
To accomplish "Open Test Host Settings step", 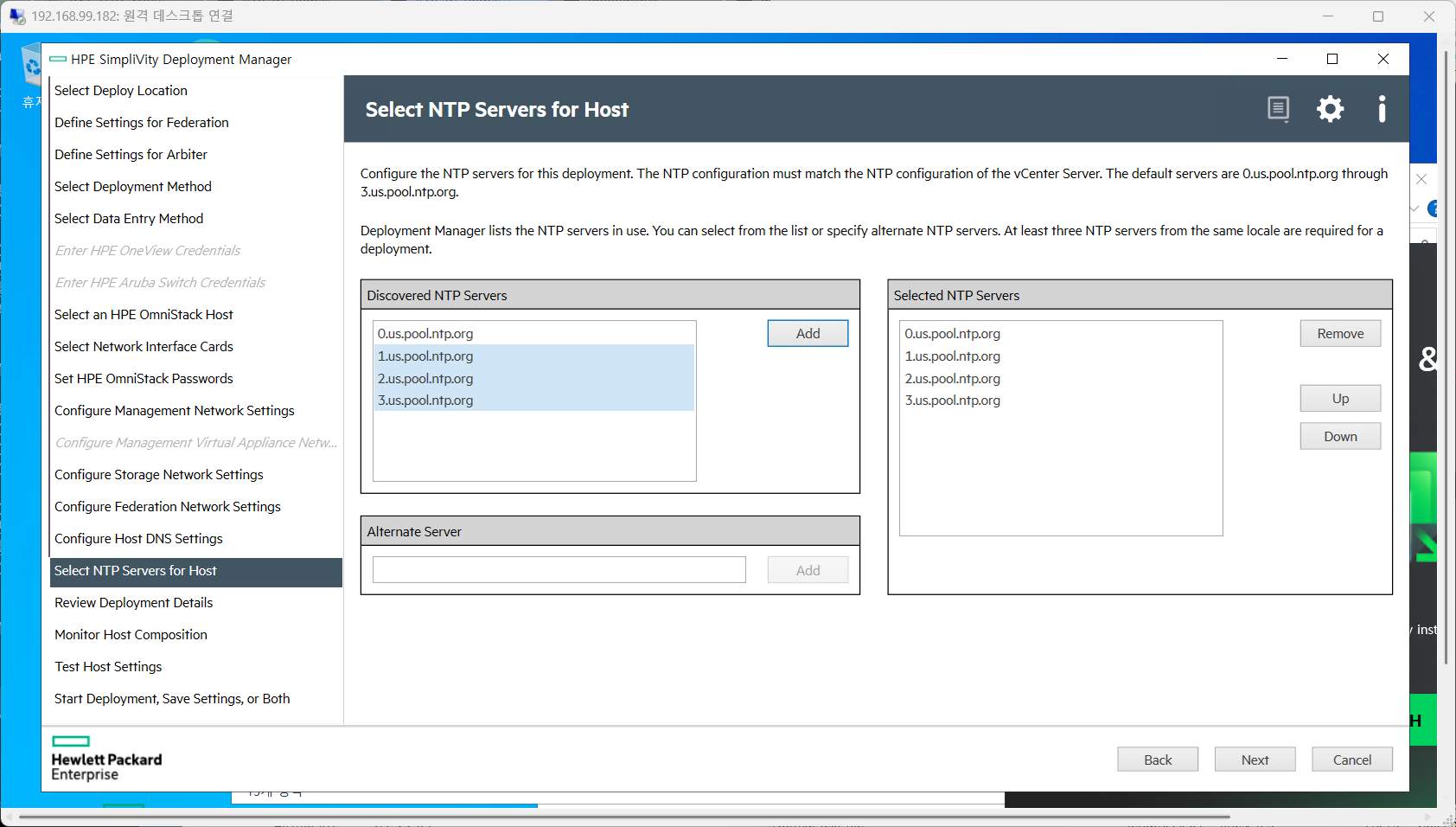I will [x=196, y=666].
